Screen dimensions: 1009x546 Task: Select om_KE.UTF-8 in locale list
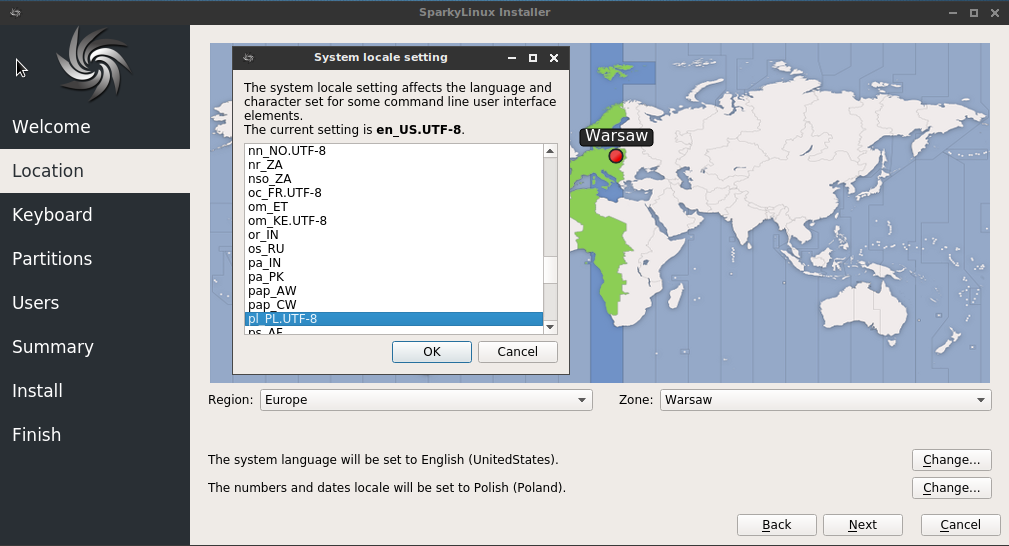coord(394,221)
